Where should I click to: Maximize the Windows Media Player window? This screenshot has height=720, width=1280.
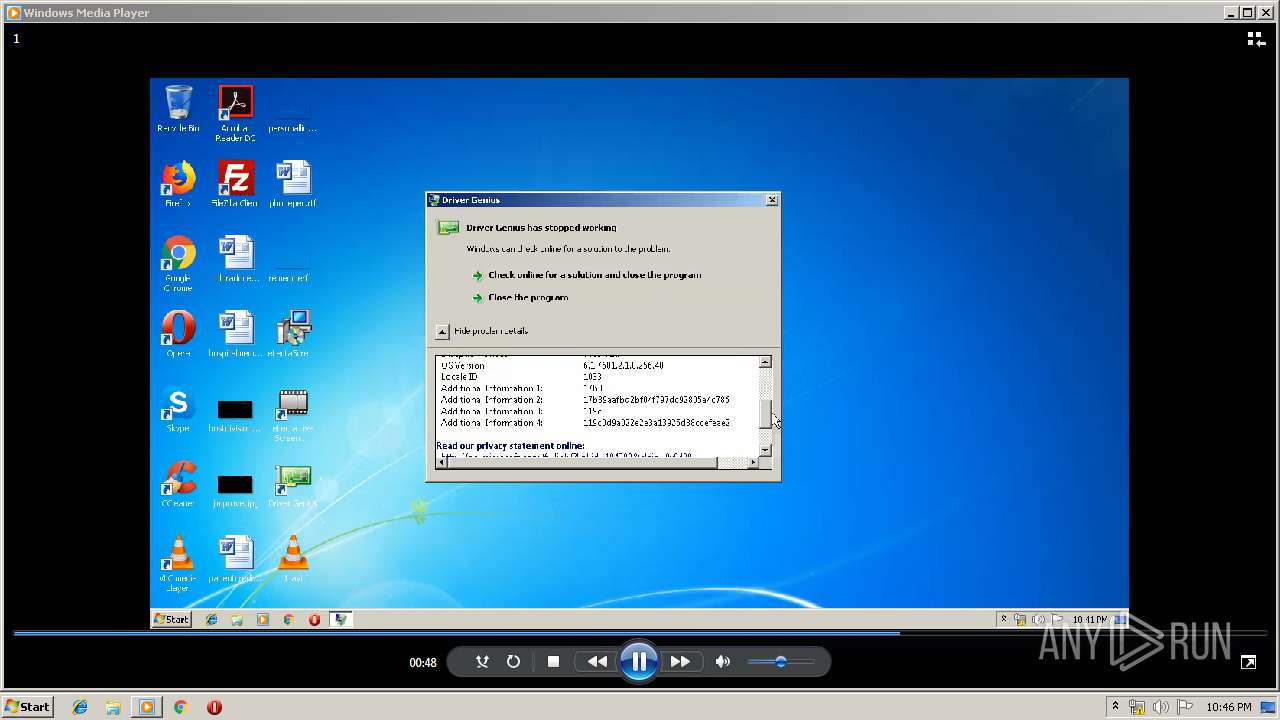[1247, 12]
